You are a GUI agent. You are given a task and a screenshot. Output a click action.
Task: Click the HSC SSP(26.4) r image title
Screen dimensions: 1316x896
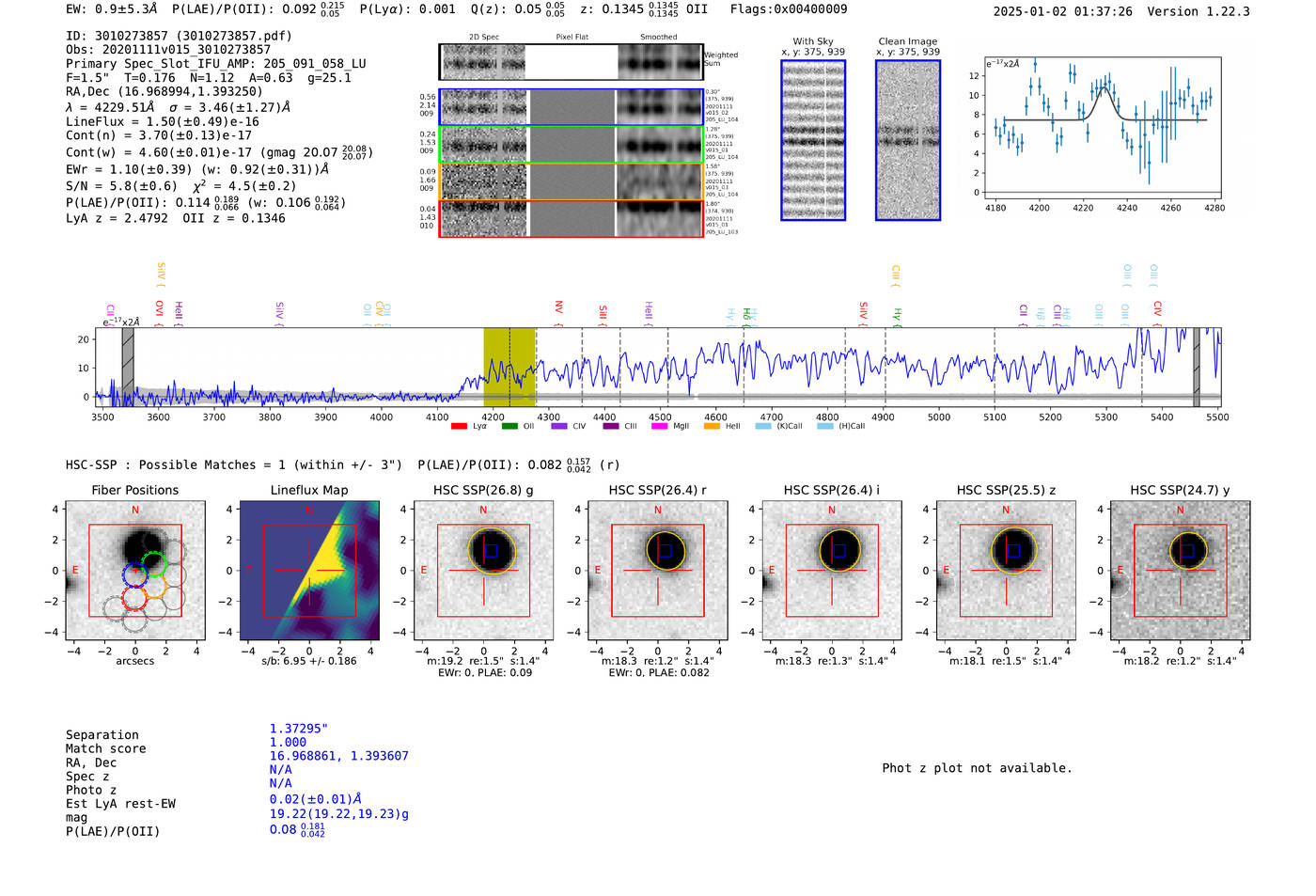click(x=657, y=490)
